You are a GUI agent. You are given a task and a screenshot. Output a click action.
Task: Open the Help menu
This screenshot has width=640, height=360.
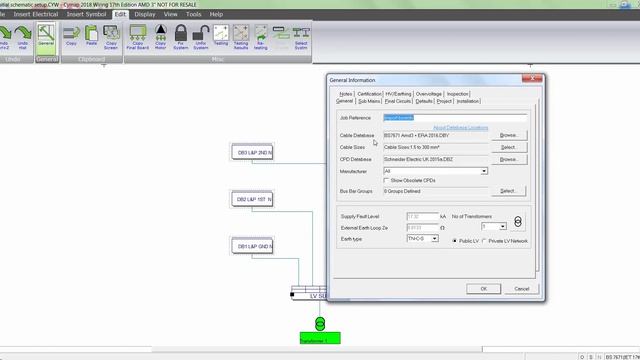pyautogui.click(x=216, y=14)
